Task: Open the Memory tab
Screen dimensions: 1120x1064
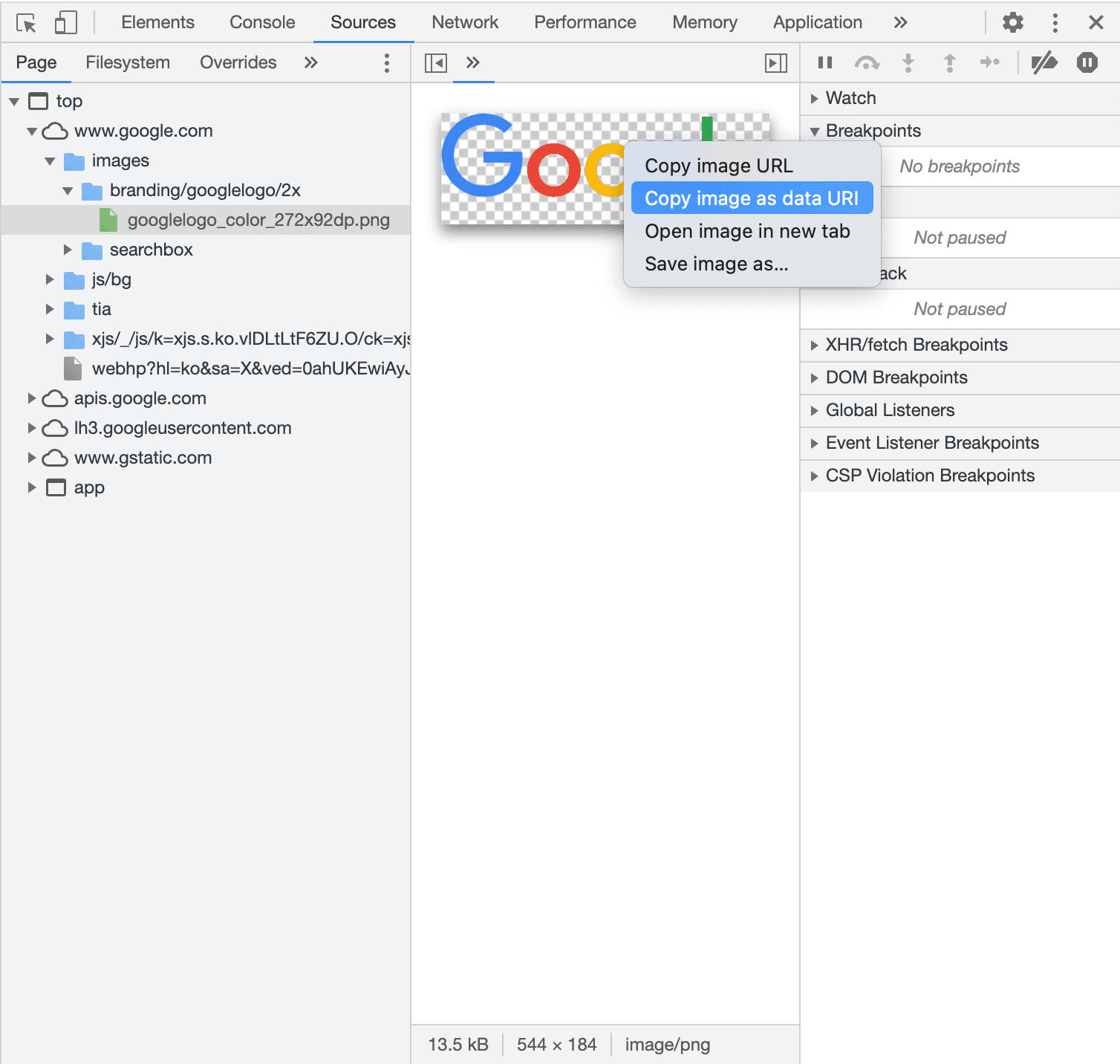Action: (x=705, y=22)
